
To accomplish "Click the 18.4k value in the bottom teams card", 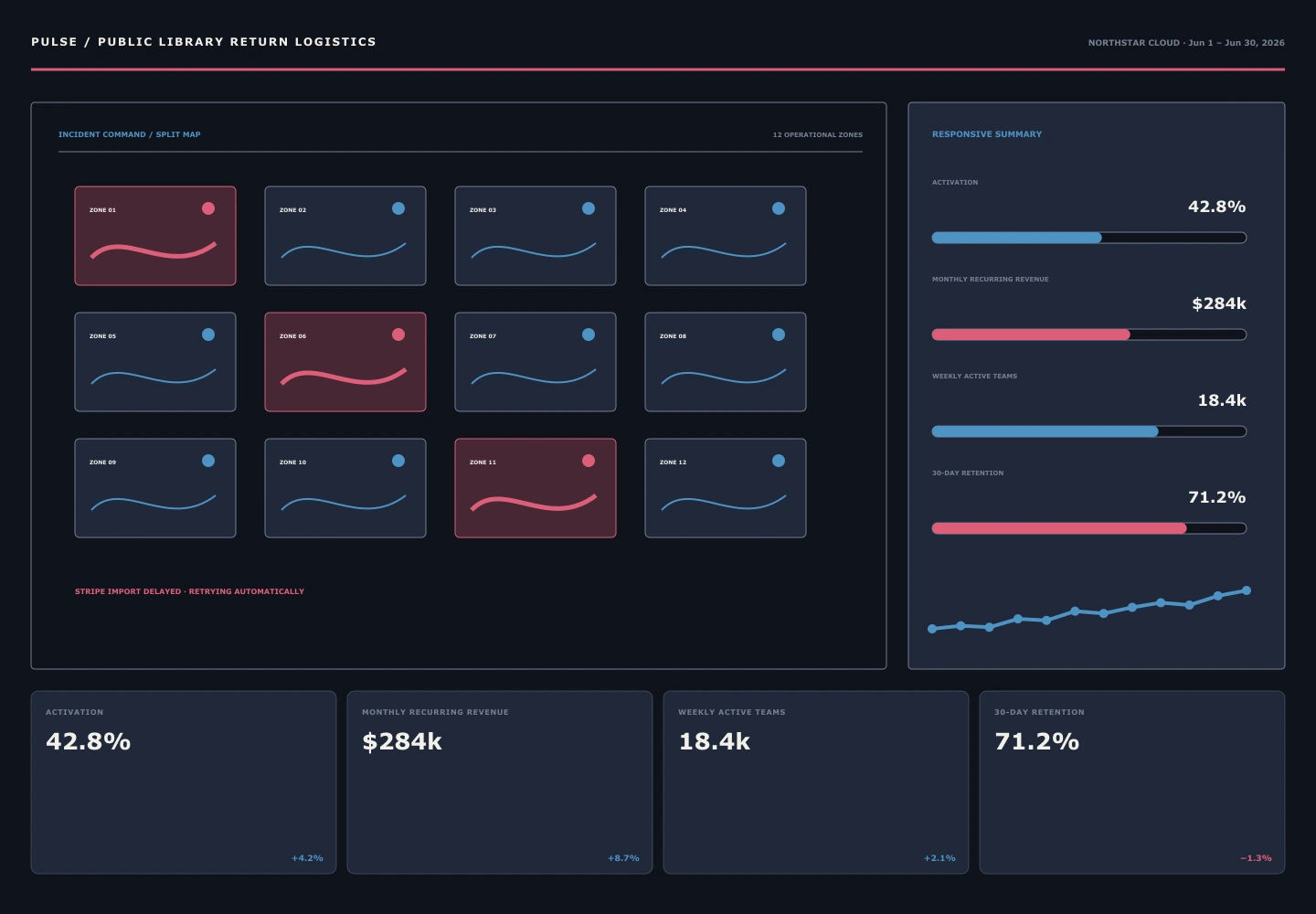I will tap(715, 741).
